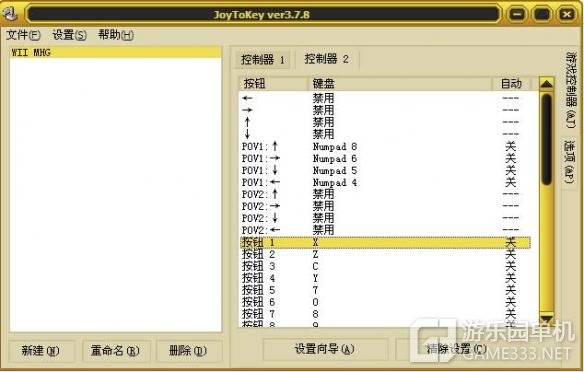Click the JoyToKey app icon in title bar

coord(10,14)
